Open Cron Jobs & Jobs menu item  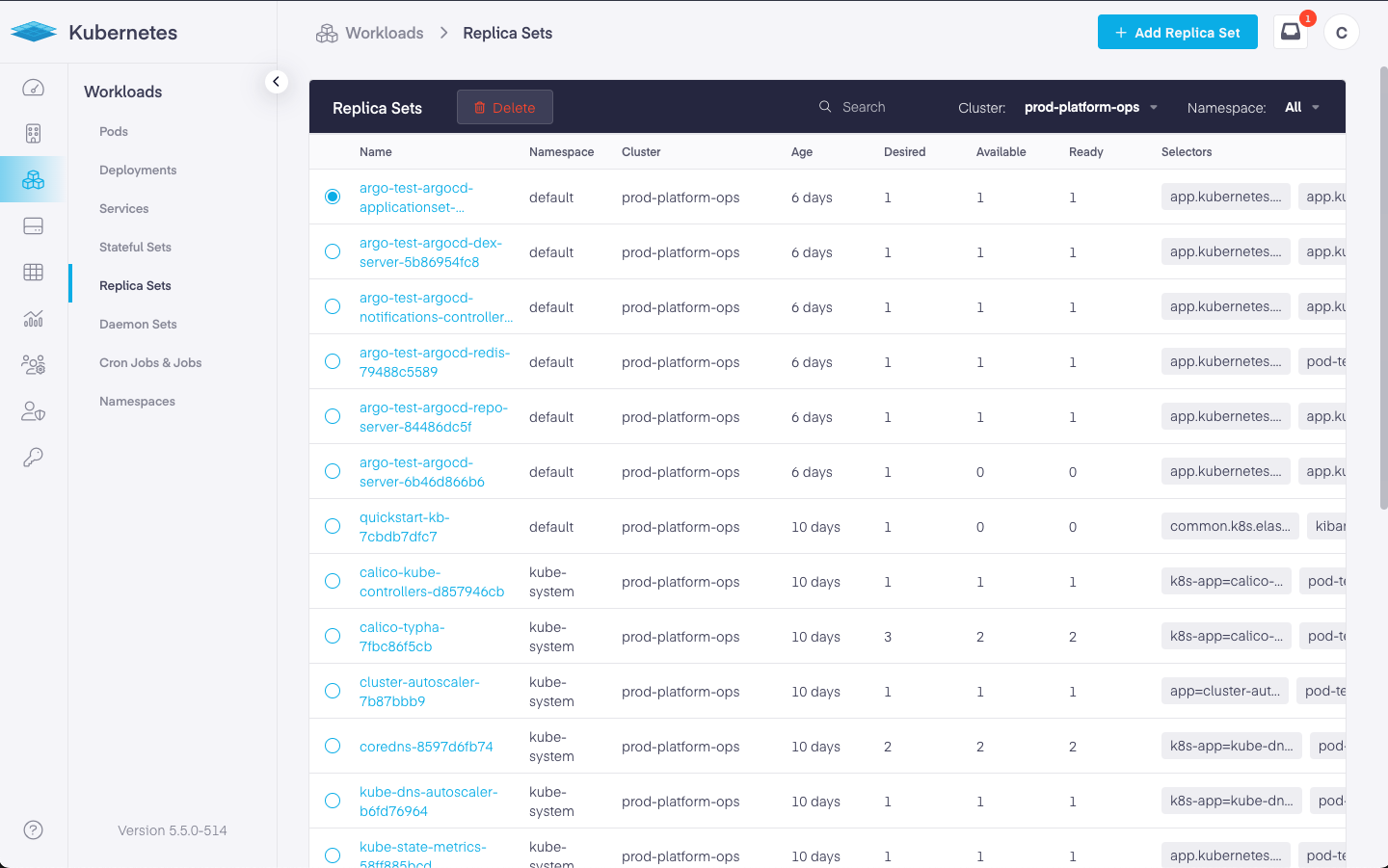click(x=150, y=362)
